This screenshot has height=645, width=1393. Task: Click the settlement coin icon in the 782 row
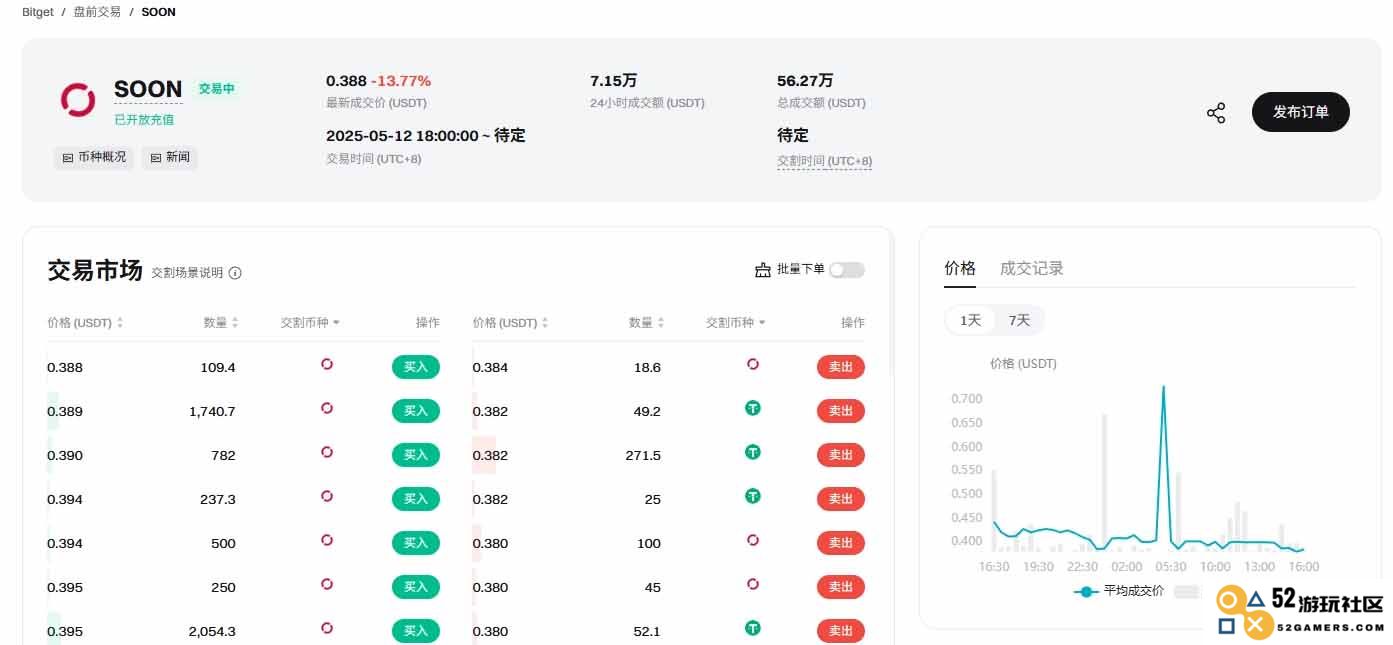(x=327, y=452)
